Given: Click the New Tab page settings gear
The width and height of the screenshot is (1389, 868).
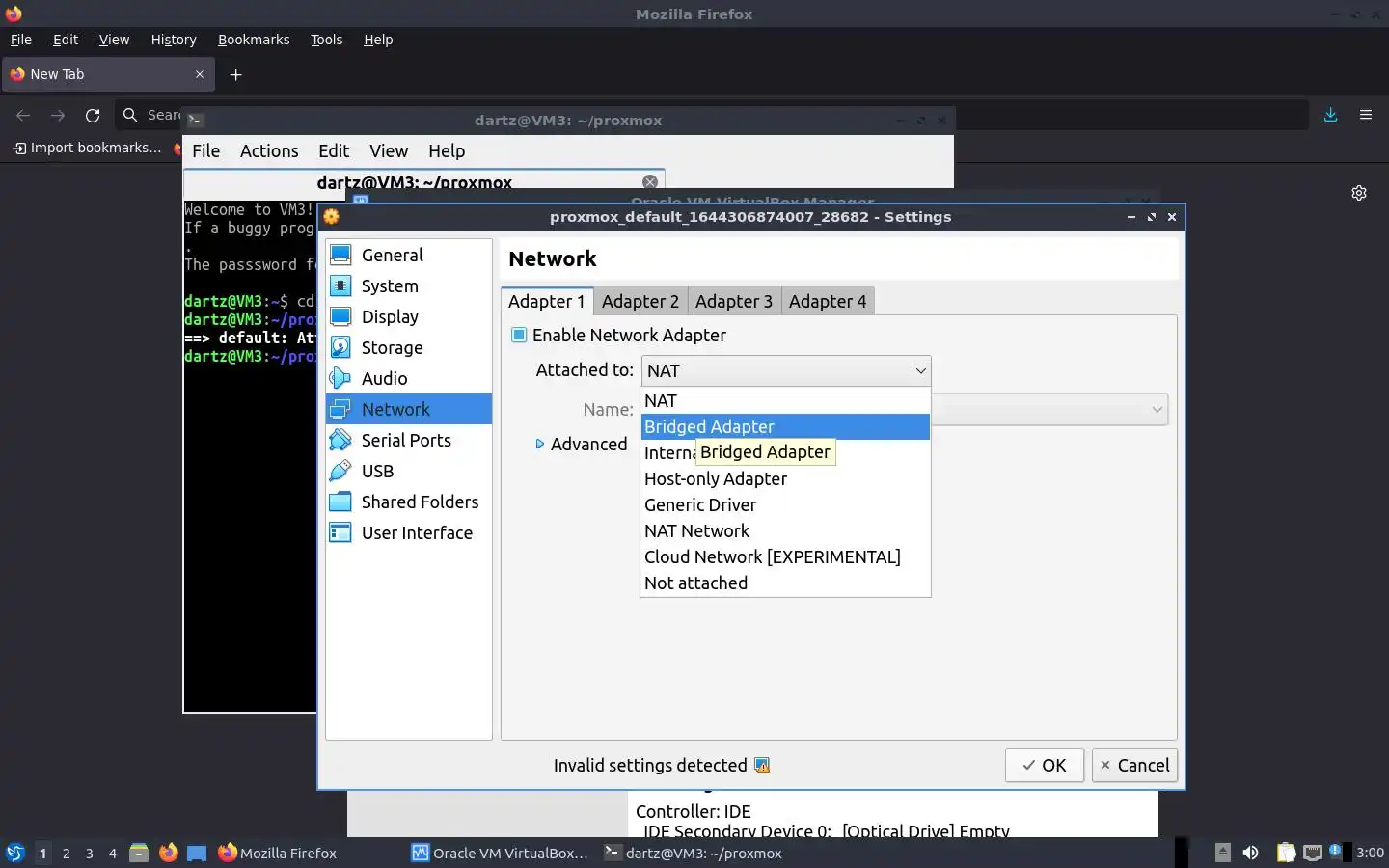Looking at the screenshot, I should pyautogui.click(x=1359, y=193).
